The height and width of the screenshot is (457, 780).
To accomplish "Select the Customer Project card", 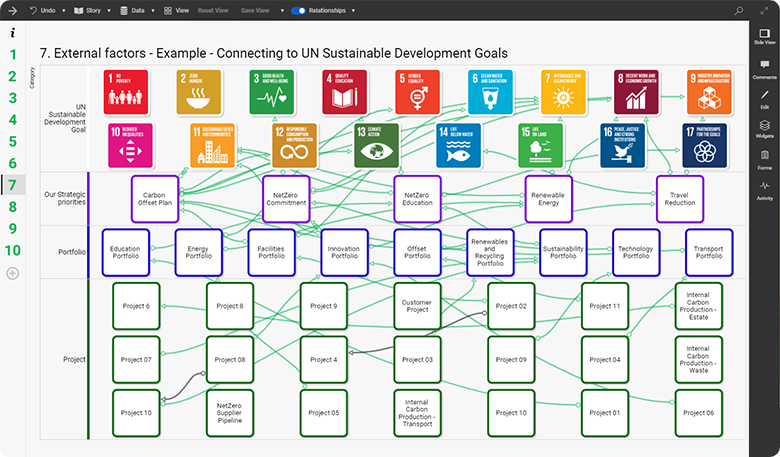I will point(417,306).
